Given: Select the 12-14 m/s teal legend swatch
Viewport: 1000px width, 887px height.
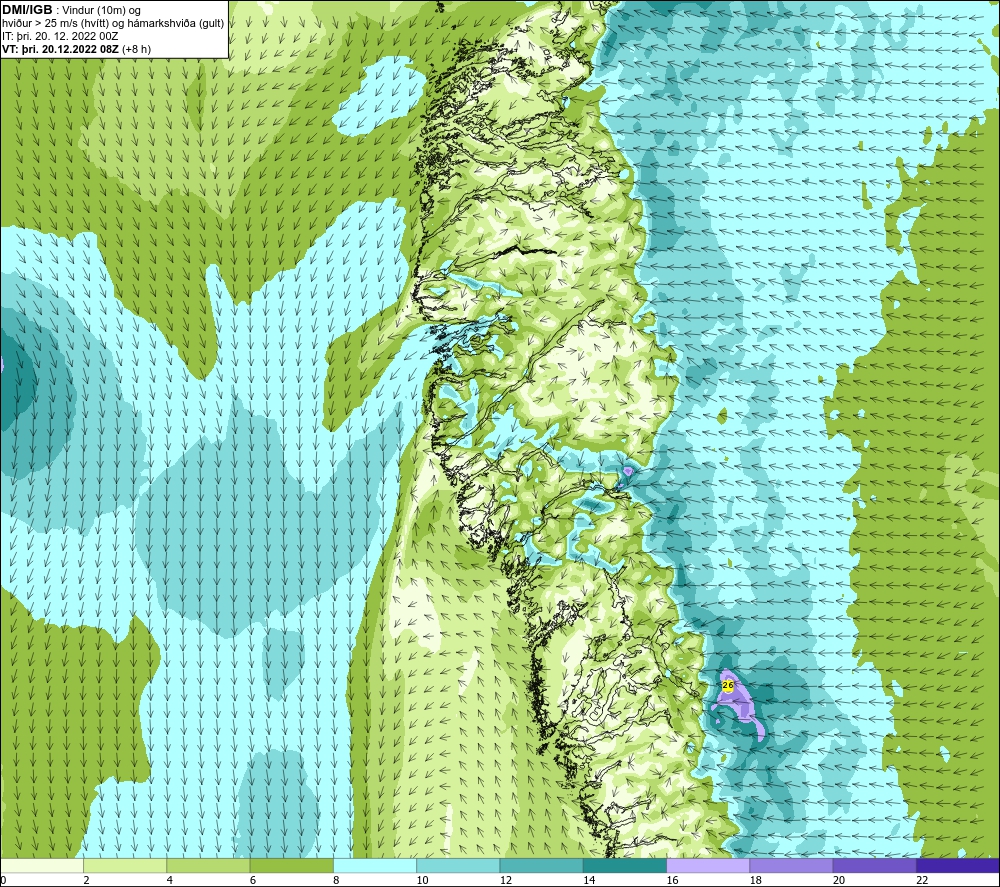Looking at the screenshot, I should click(541, 865).
